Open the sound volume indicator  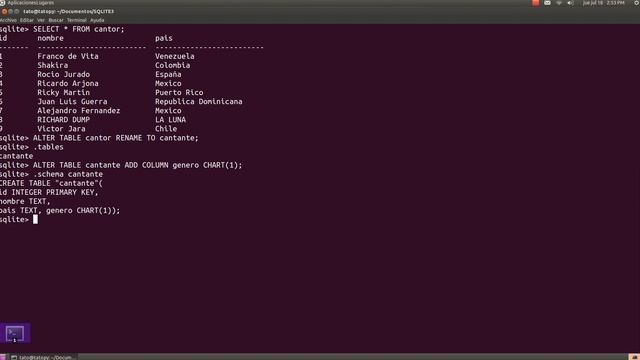pos(571,3)
